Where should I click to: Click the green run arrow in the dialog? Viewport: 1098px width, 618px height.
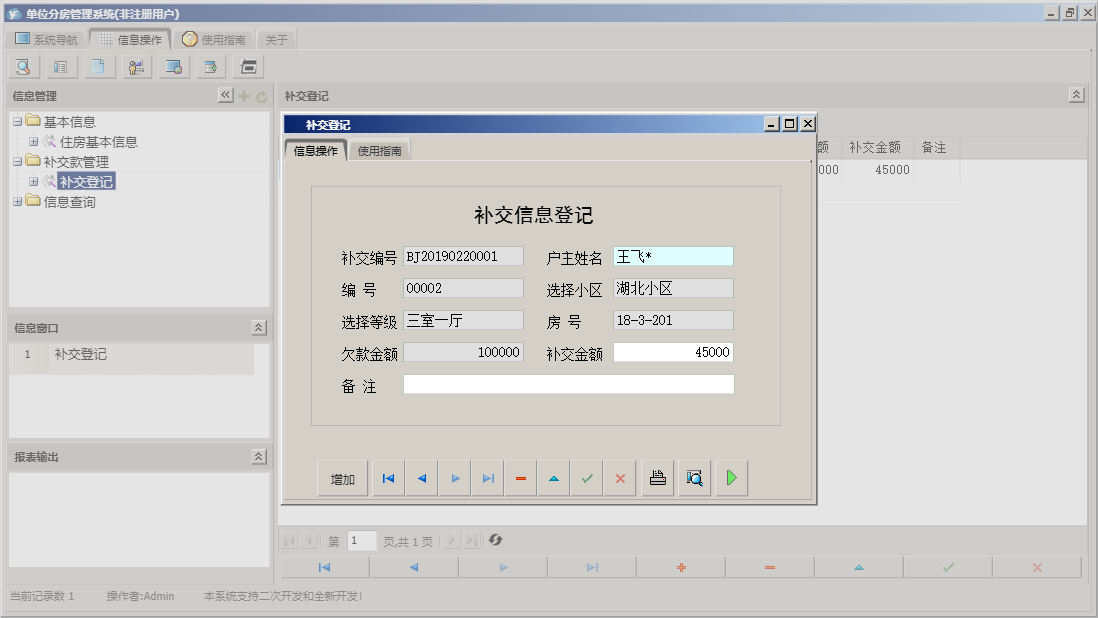pos(731,478)
